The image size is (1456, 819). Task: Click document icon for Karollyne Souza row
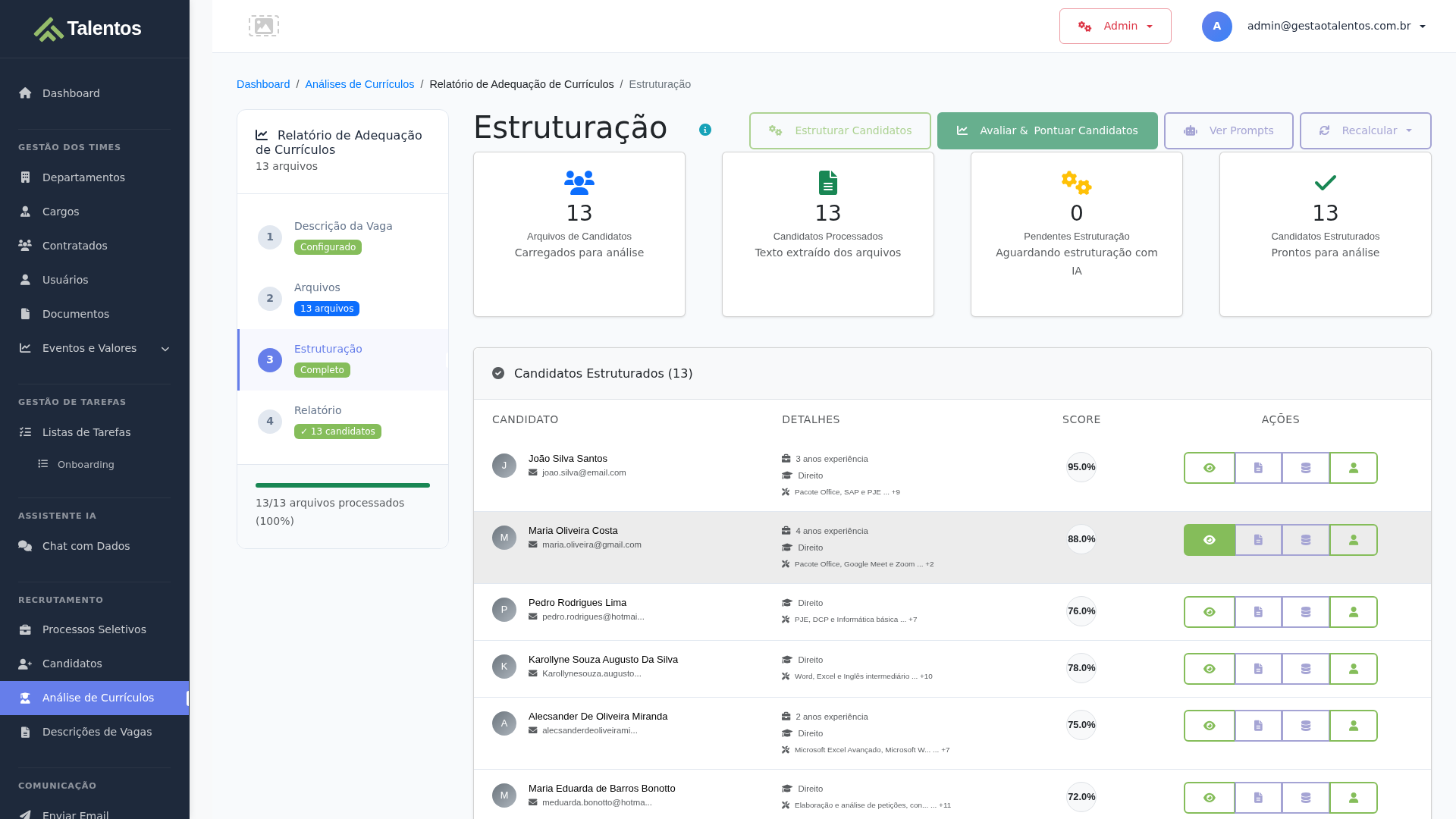[1258, 669]
